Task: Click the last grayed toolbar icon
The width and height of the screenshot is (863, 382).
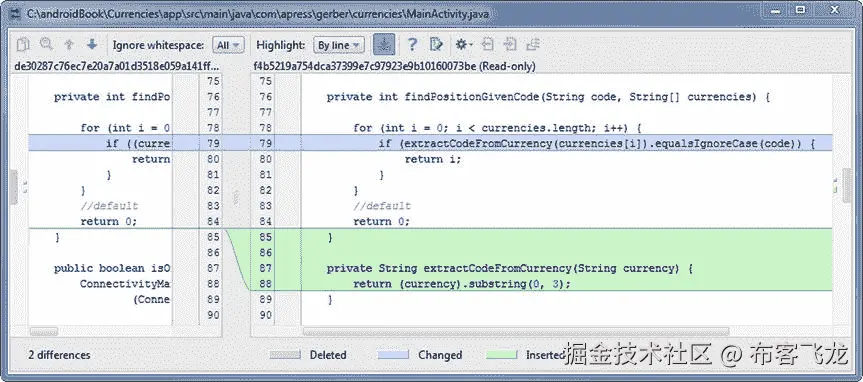Action: (x=533, y=45)
